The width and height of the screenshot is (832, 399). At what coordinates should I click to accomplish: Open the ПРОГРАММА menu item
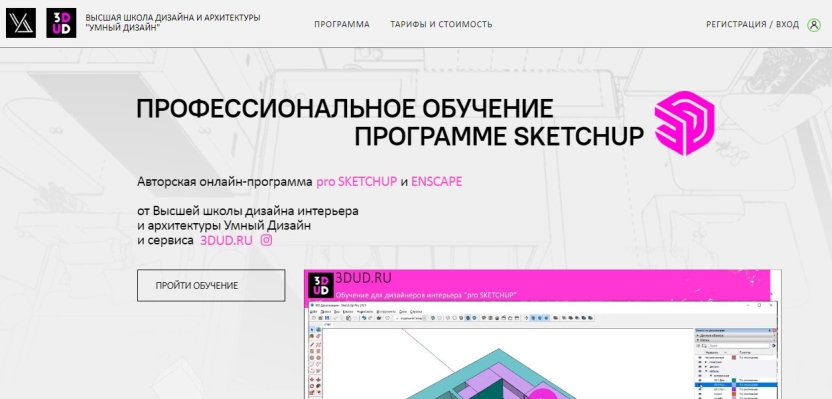click(x=342, y=24)
